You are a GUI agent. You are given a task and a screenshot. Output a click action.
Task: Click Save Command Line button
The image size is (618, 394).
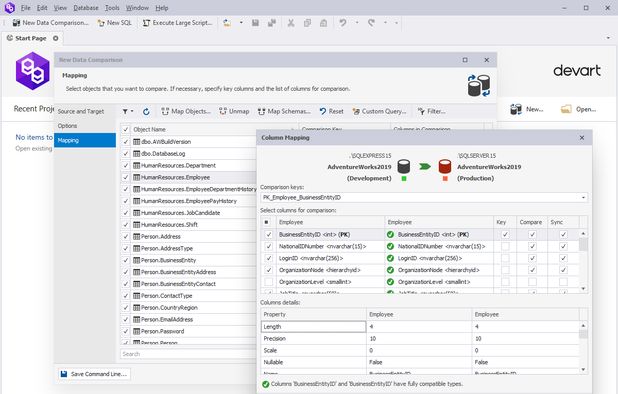[x=94, y=374]
